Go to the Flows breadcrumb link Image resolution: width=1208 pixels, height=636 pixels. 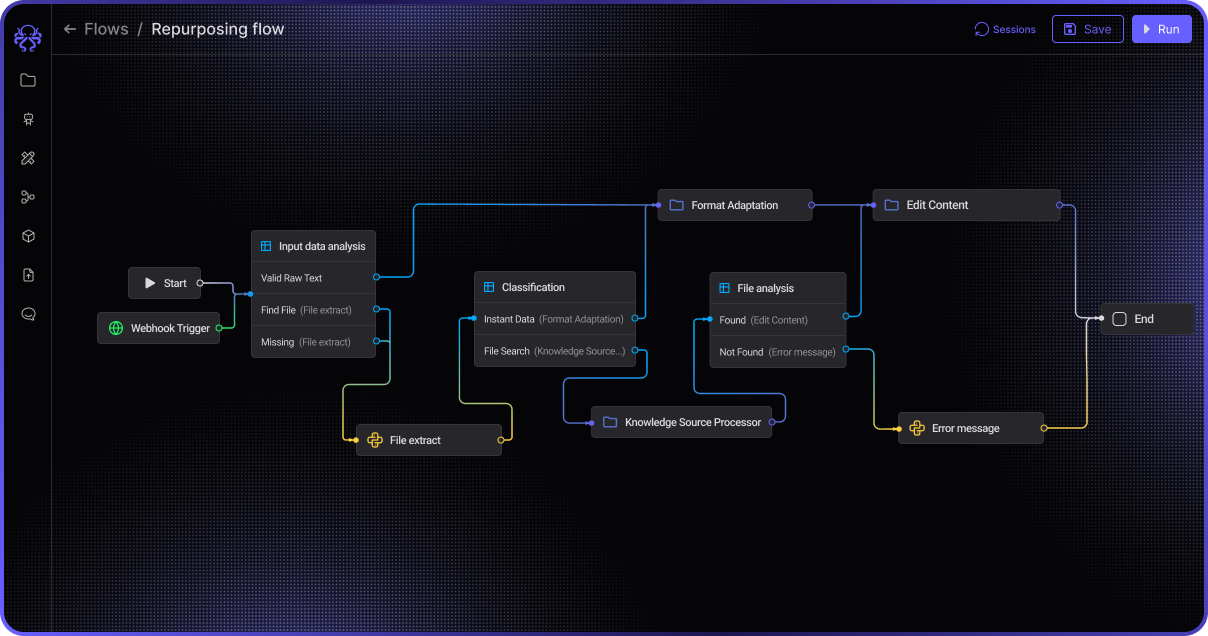(x=106, y=29)
